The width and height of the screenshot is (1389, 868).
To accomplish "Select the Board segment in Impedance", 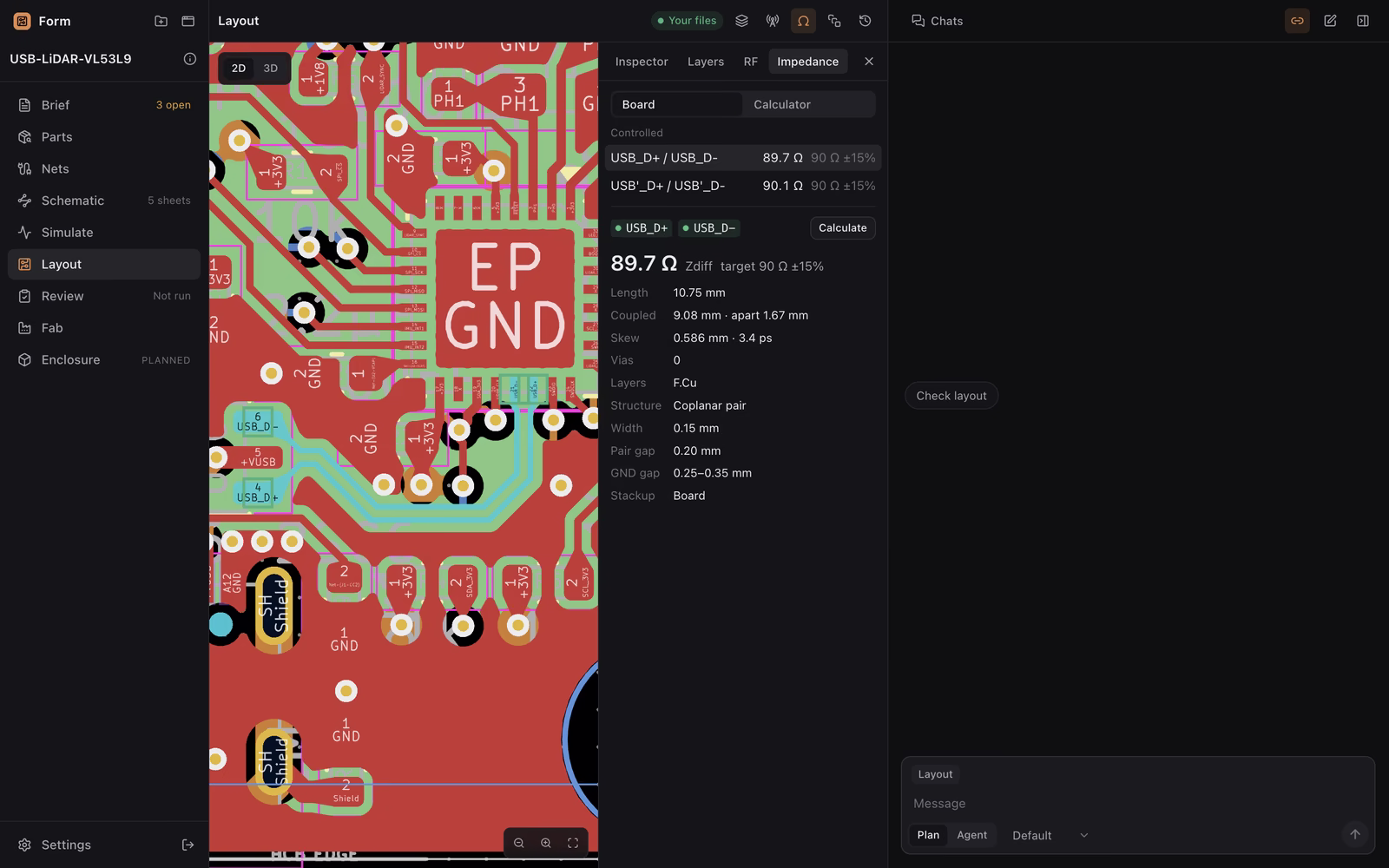I will click(x=677, y=104).
